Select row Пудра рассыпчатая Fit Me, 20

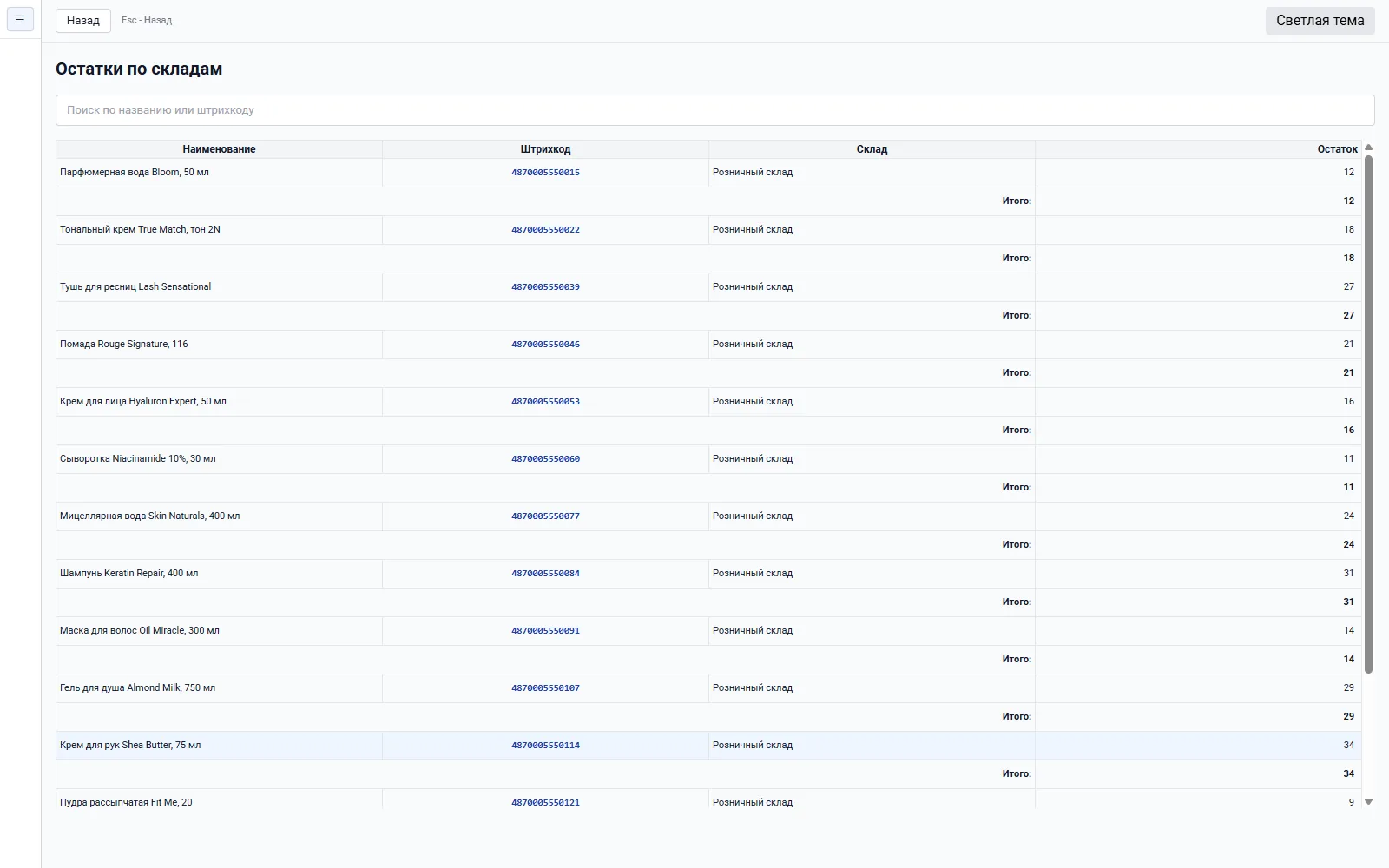point(708,799)
